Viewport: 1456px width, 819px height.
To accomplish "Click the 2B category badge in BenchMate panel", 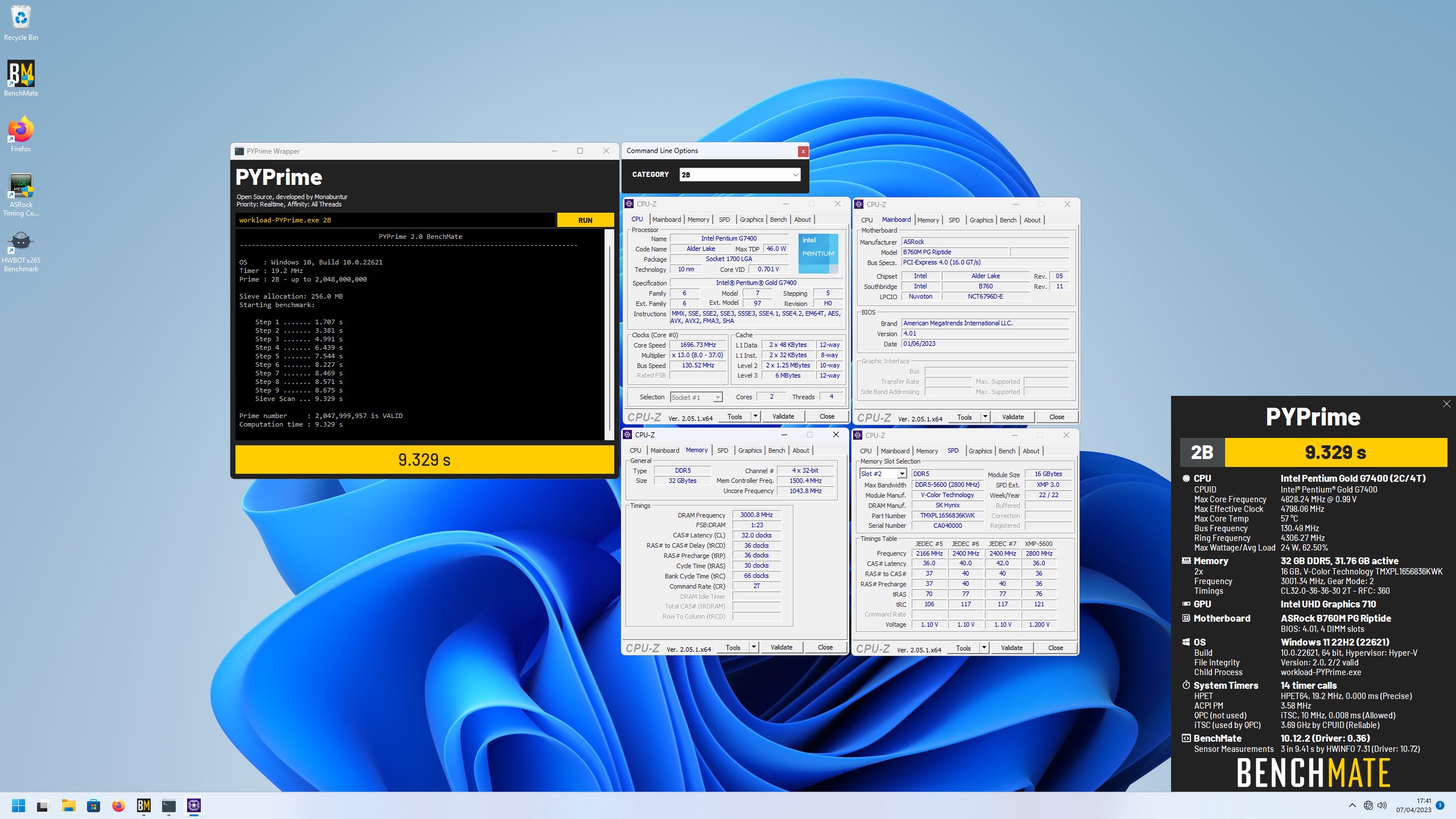I will [1202, 452].
